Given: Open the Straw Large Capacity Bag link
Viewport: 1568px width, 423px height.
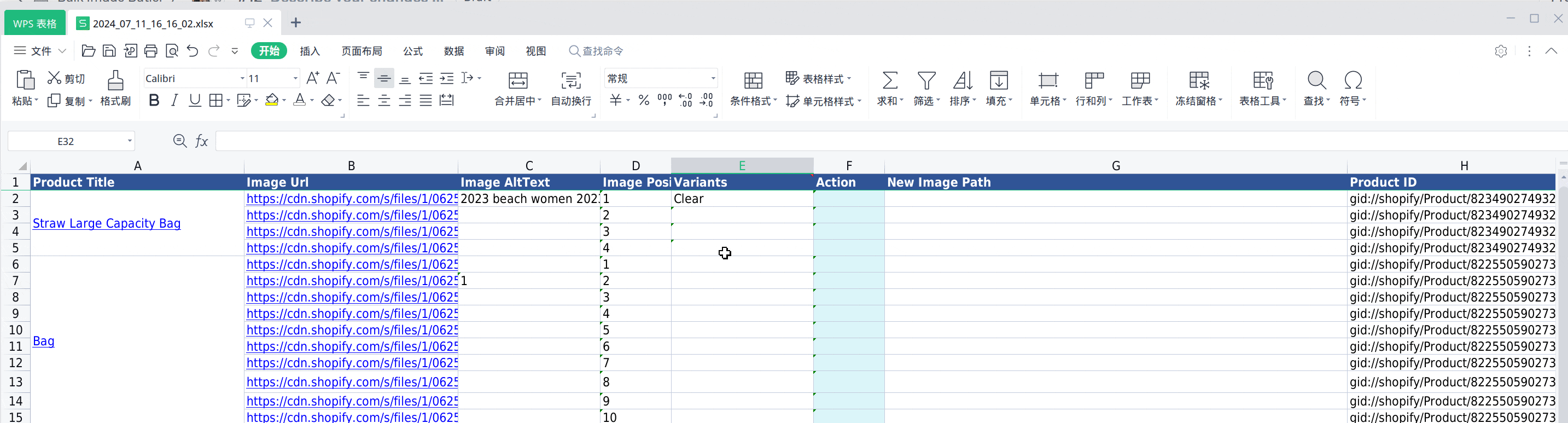Looking at the screenshot, I should pos(107,223).
